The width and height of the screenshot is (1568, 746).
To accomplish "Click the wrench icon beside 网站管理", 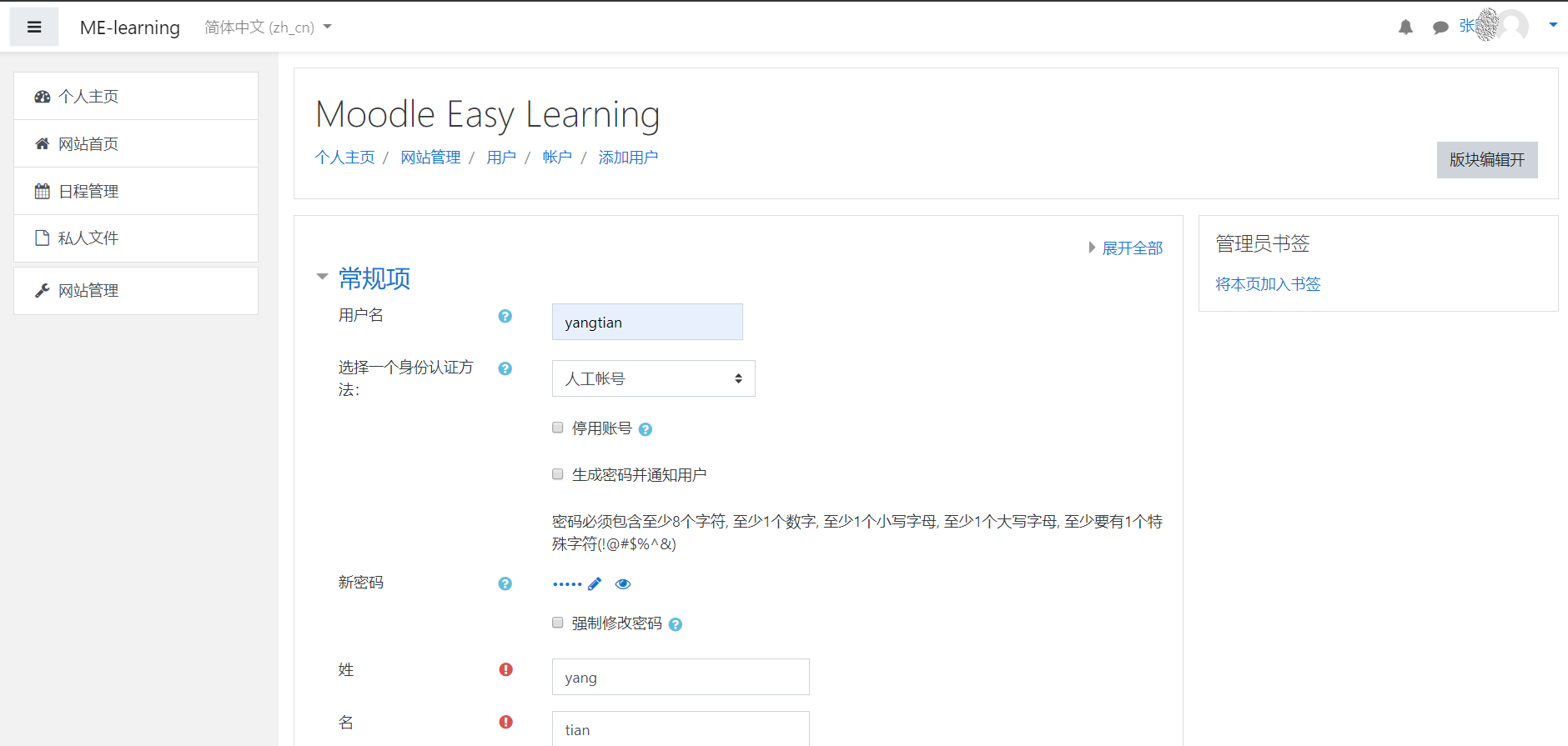I will click(43, 290).
